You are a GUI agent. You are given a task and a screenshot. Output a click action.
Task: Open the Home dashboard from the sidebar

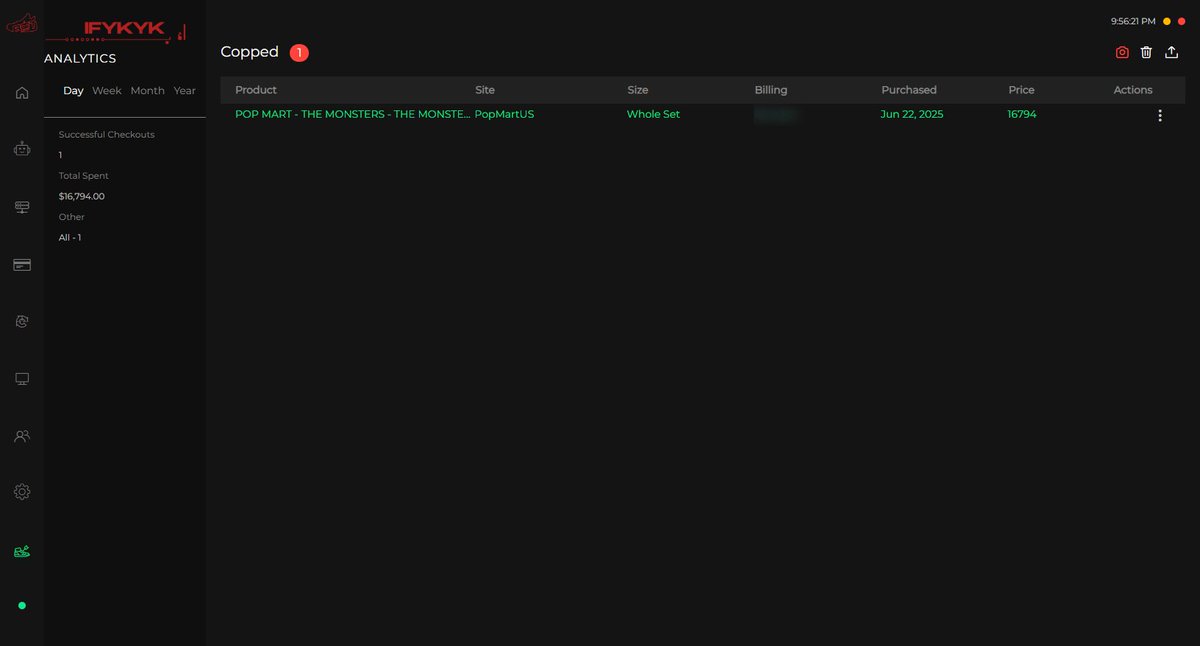click(x=22, y=93)
